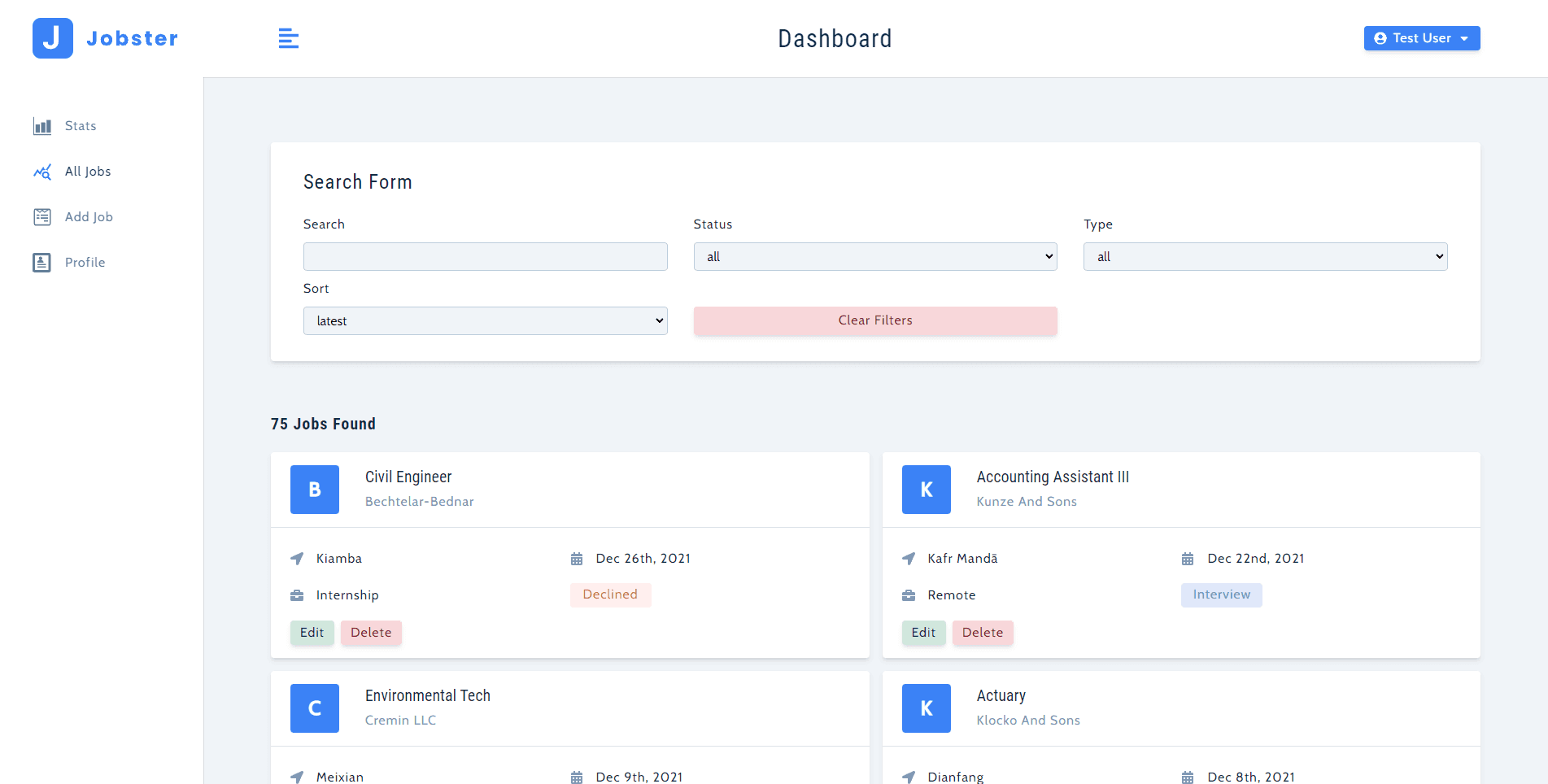Delete the Civil Engineer job

[371, 633]
